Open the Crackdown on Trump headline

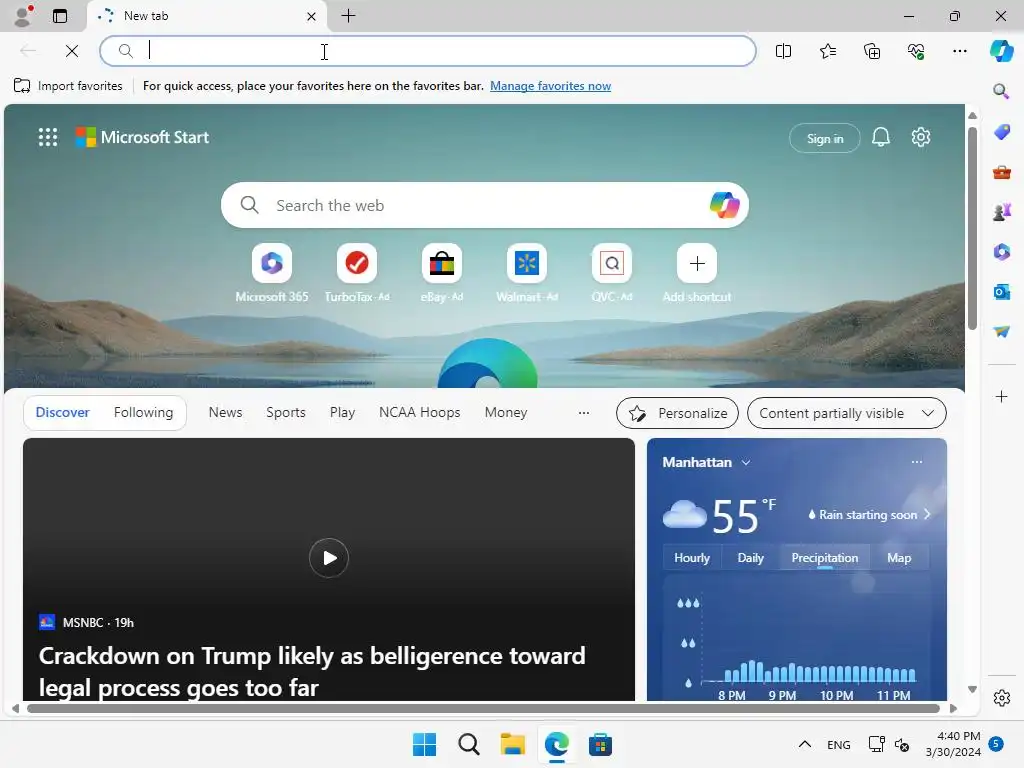click(312, 671)
